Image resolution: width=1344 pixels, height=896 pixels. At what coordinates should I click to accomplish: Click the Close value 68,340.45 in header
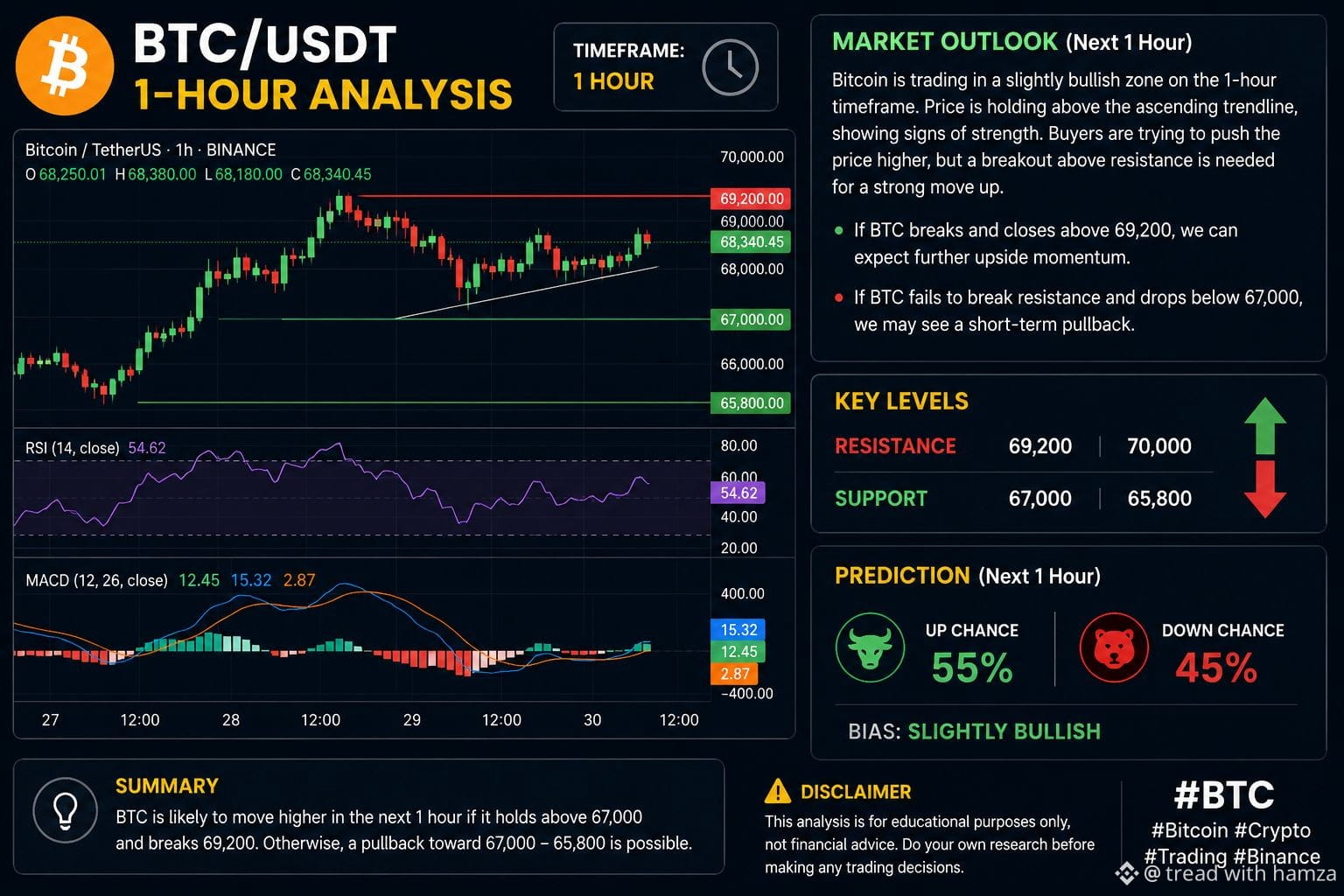coord(337,174)
